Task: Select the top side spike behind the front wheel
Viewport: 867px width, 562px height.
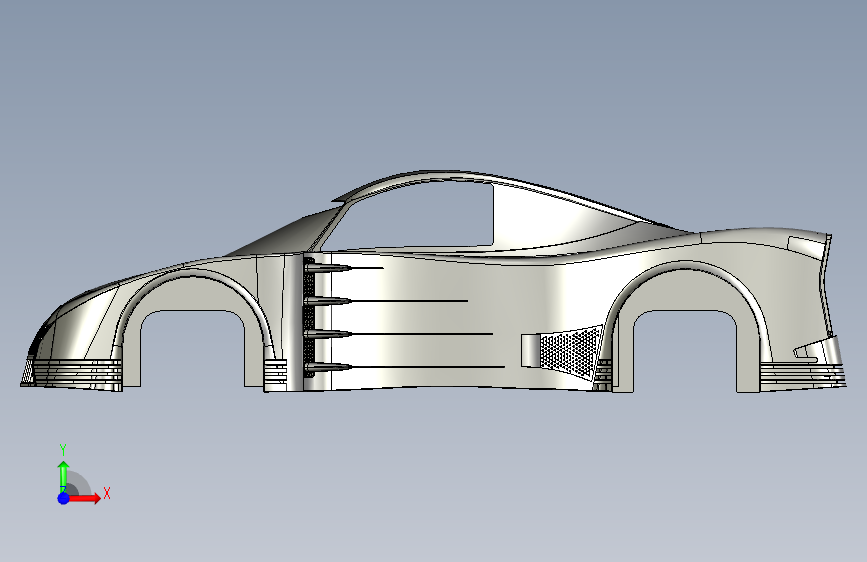Action: (x=327, y=268)
